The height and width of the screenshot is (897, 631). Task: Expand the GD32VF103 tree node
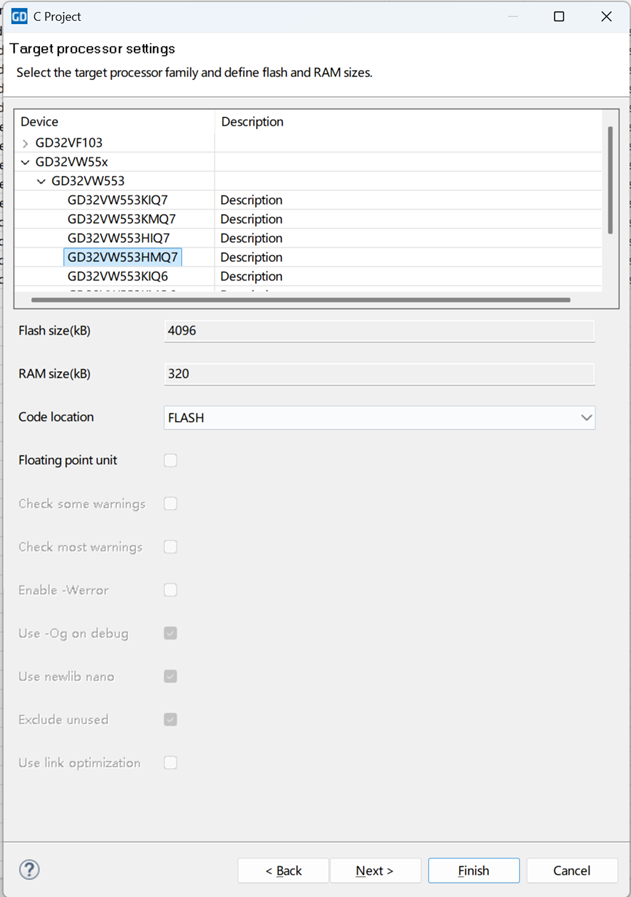point(25,143)
